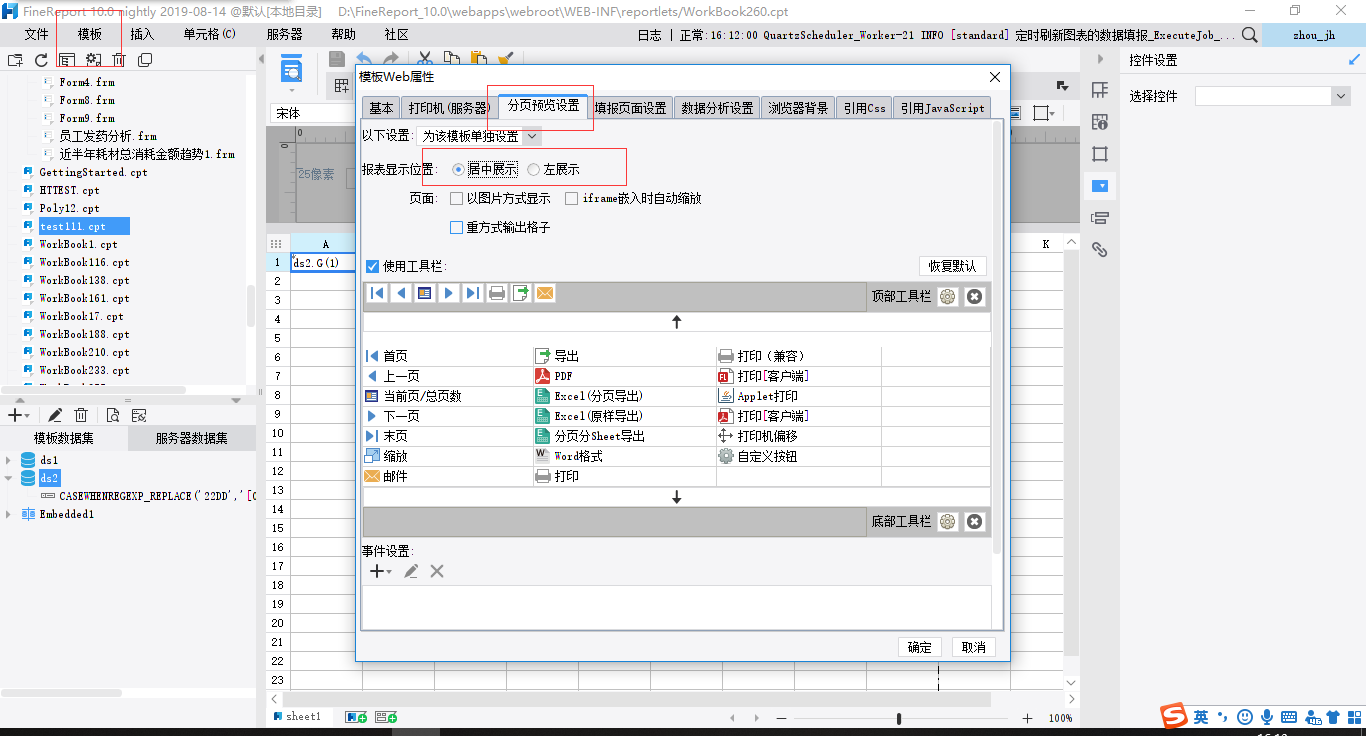This screenshot has height=736, width=1366.
Task: Confirm the dialog with 确定
Action: [x=920, y=647]
